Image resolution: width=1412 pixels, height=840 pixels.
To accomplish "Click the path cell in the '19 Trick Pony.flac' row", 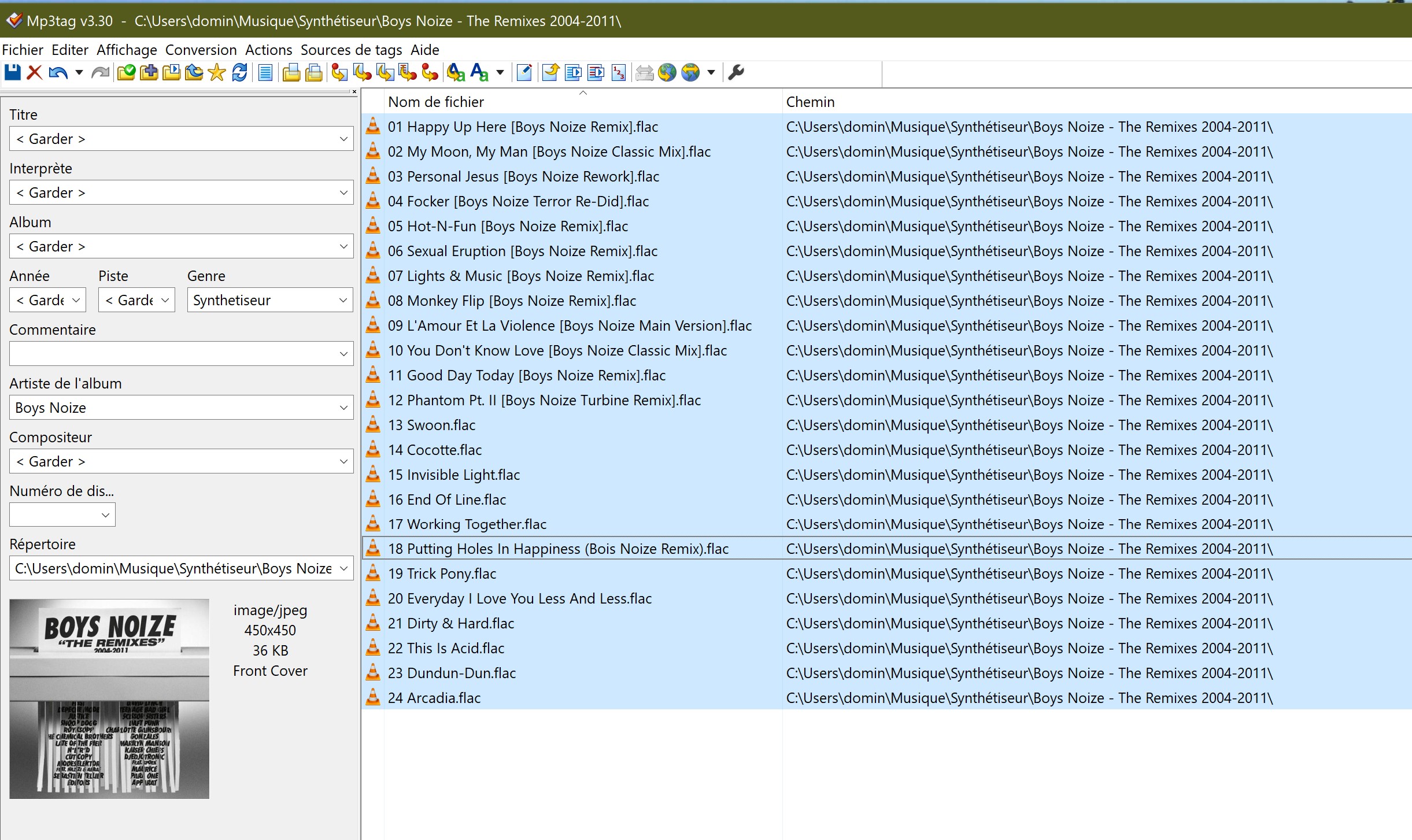I will (x=1029, y=573).
